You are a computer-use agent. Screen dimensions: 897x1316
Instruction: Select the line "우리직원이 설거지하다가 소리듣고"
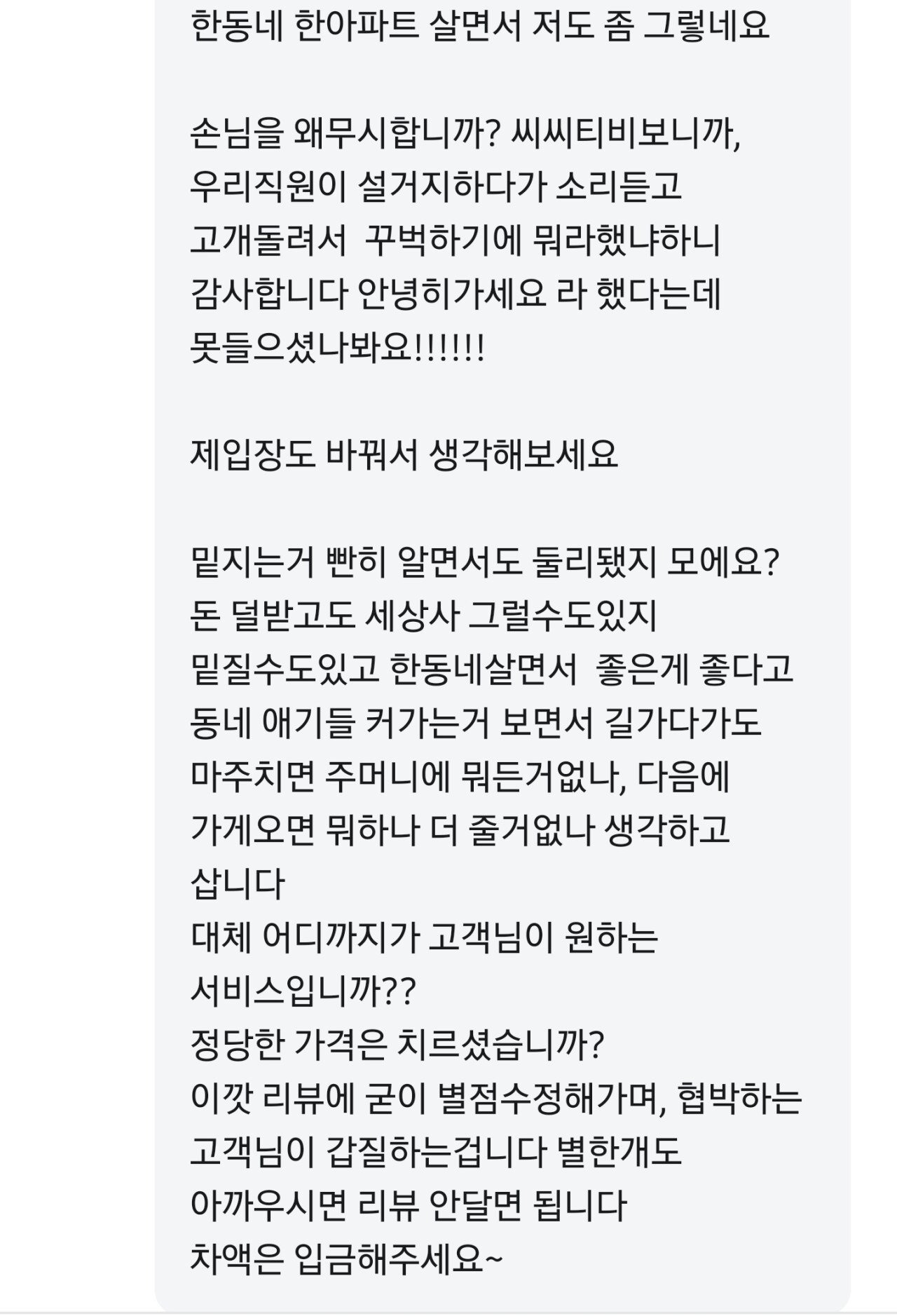click(x=435, y=187)
